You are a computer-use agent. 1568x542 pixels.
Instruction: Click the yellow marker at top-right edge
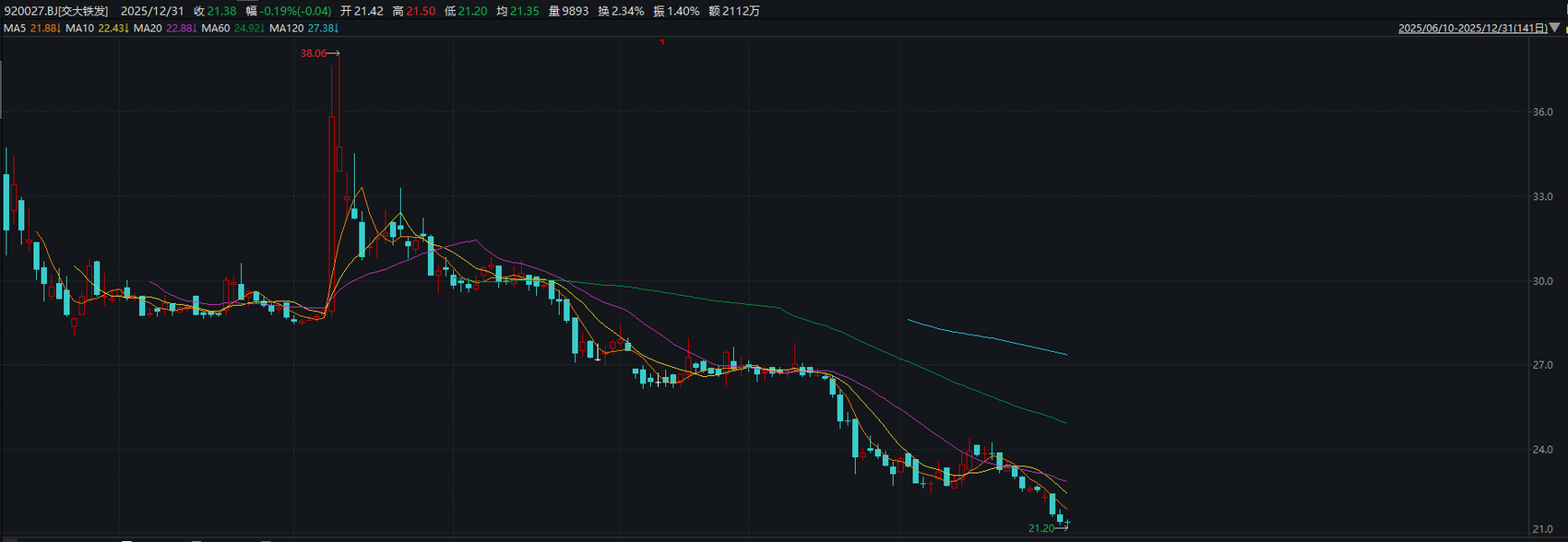[1564, 29]
